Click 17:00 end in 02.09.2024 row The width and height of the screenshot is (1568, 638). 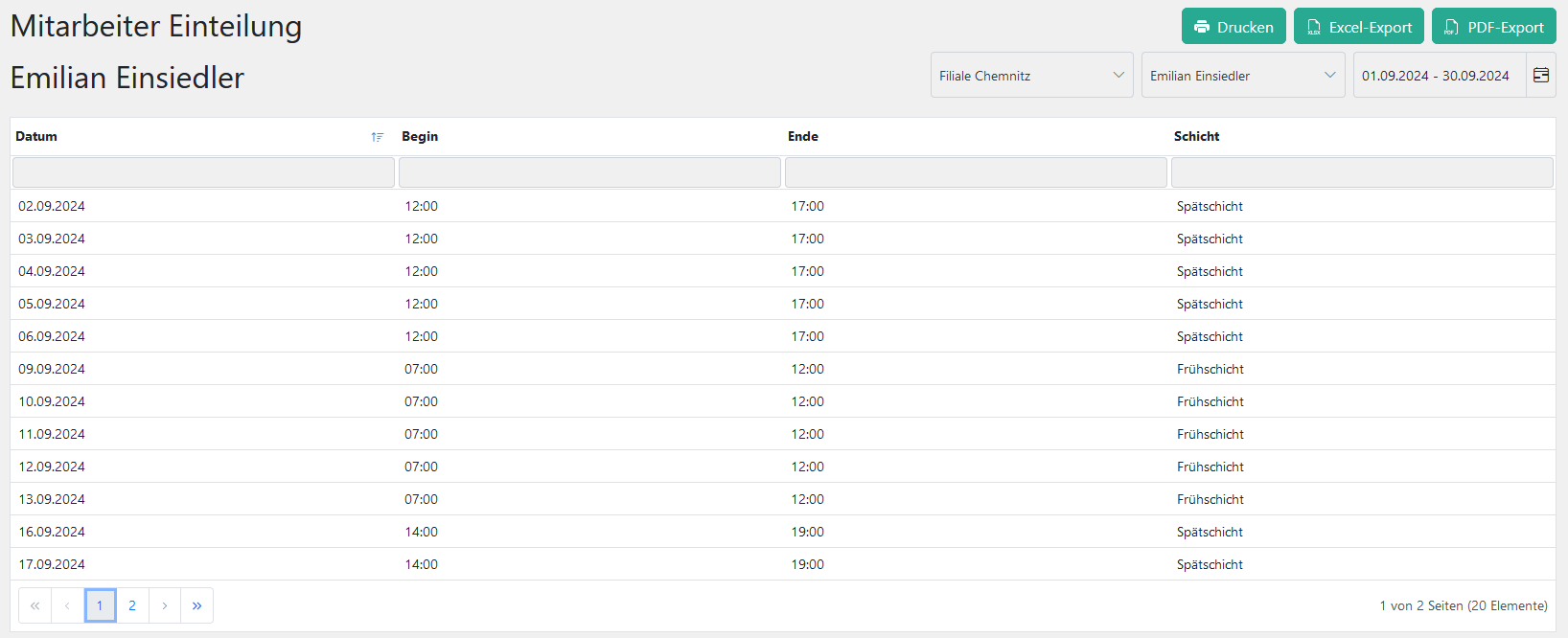(x=807, y=206)
